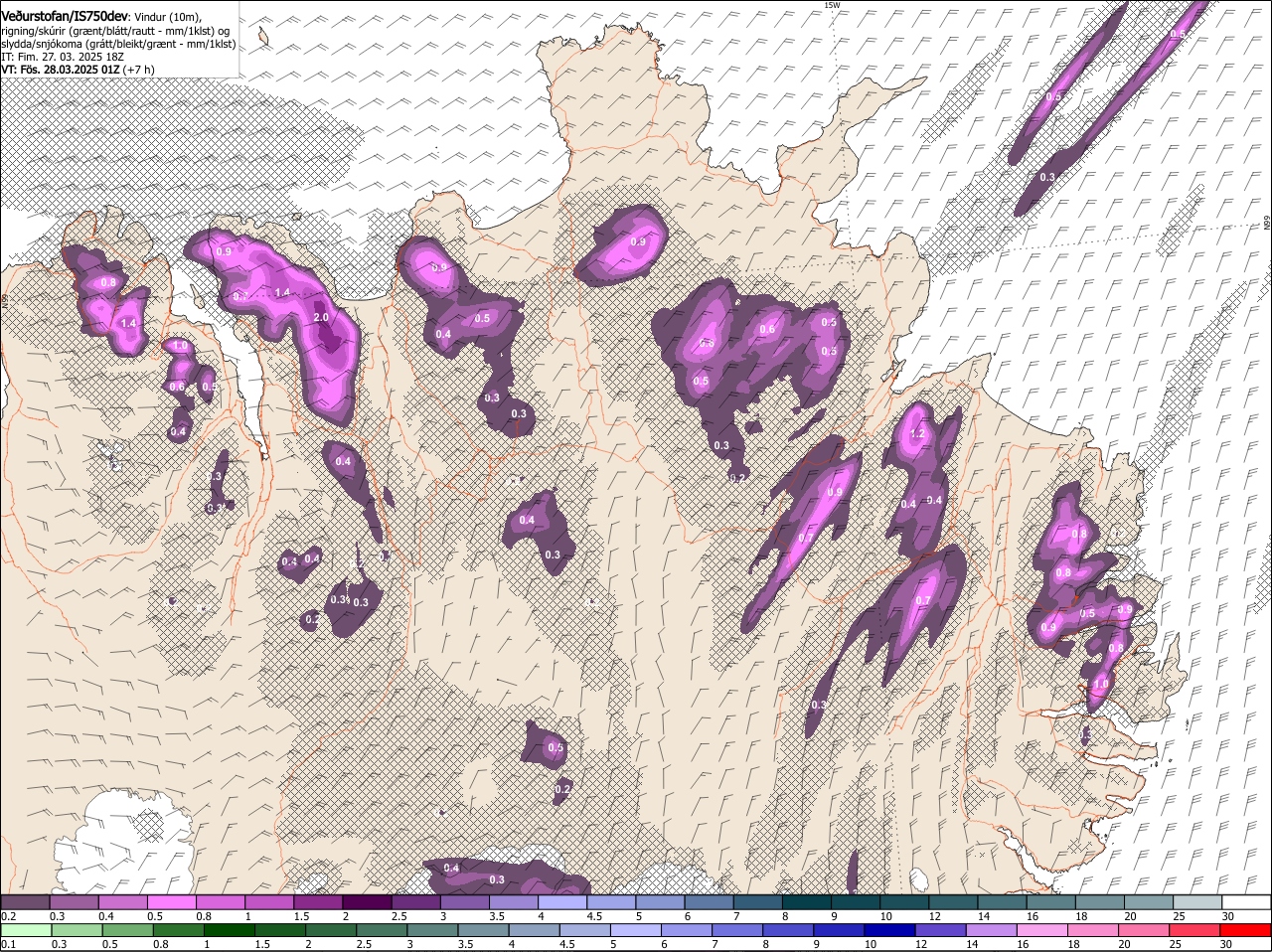Viewport: 1272px width, 952px height.
Task: Click the pale green 0.1 rain legend swatch
Action: coord(25,929)
